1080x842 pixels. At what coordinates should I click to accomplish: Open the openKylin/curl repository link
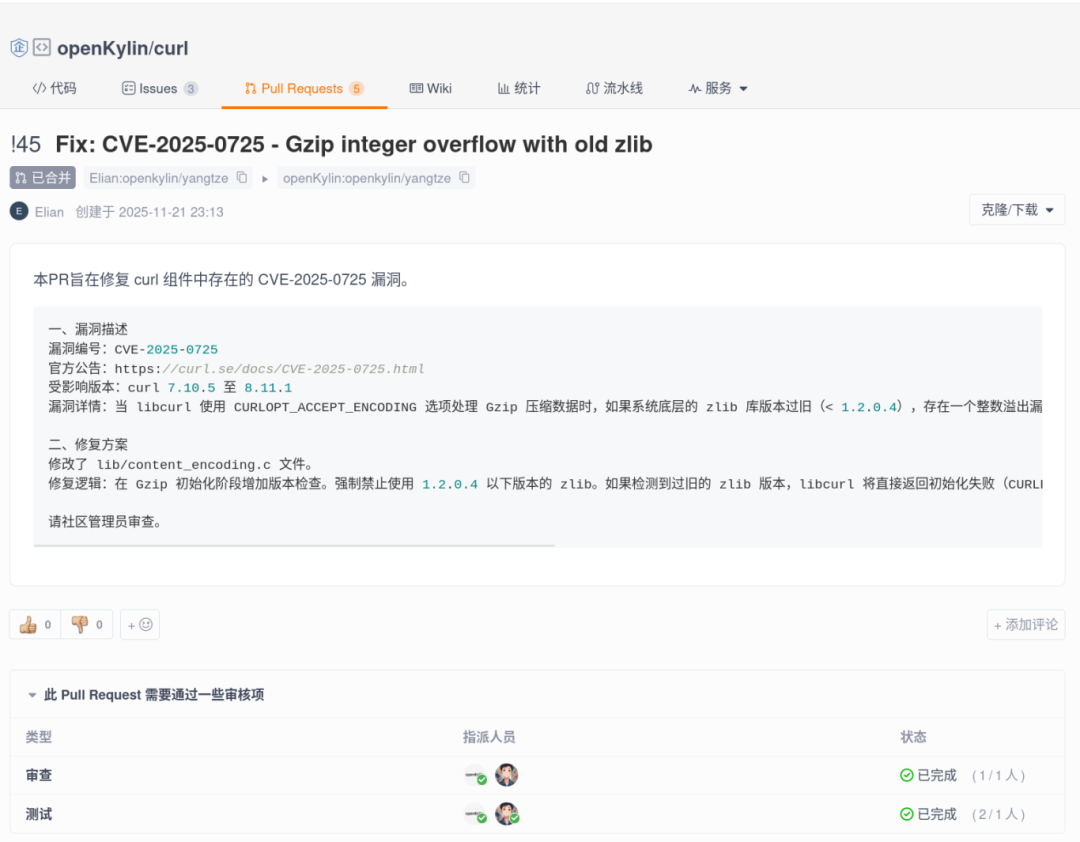pyautogui.click(x=122, y=48)
